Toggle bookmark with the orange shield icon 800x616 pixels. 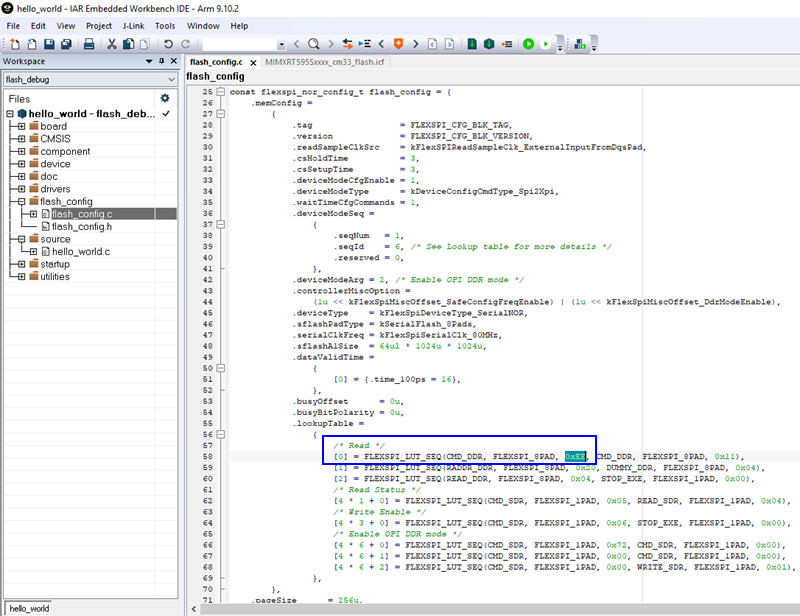(398, 44)
